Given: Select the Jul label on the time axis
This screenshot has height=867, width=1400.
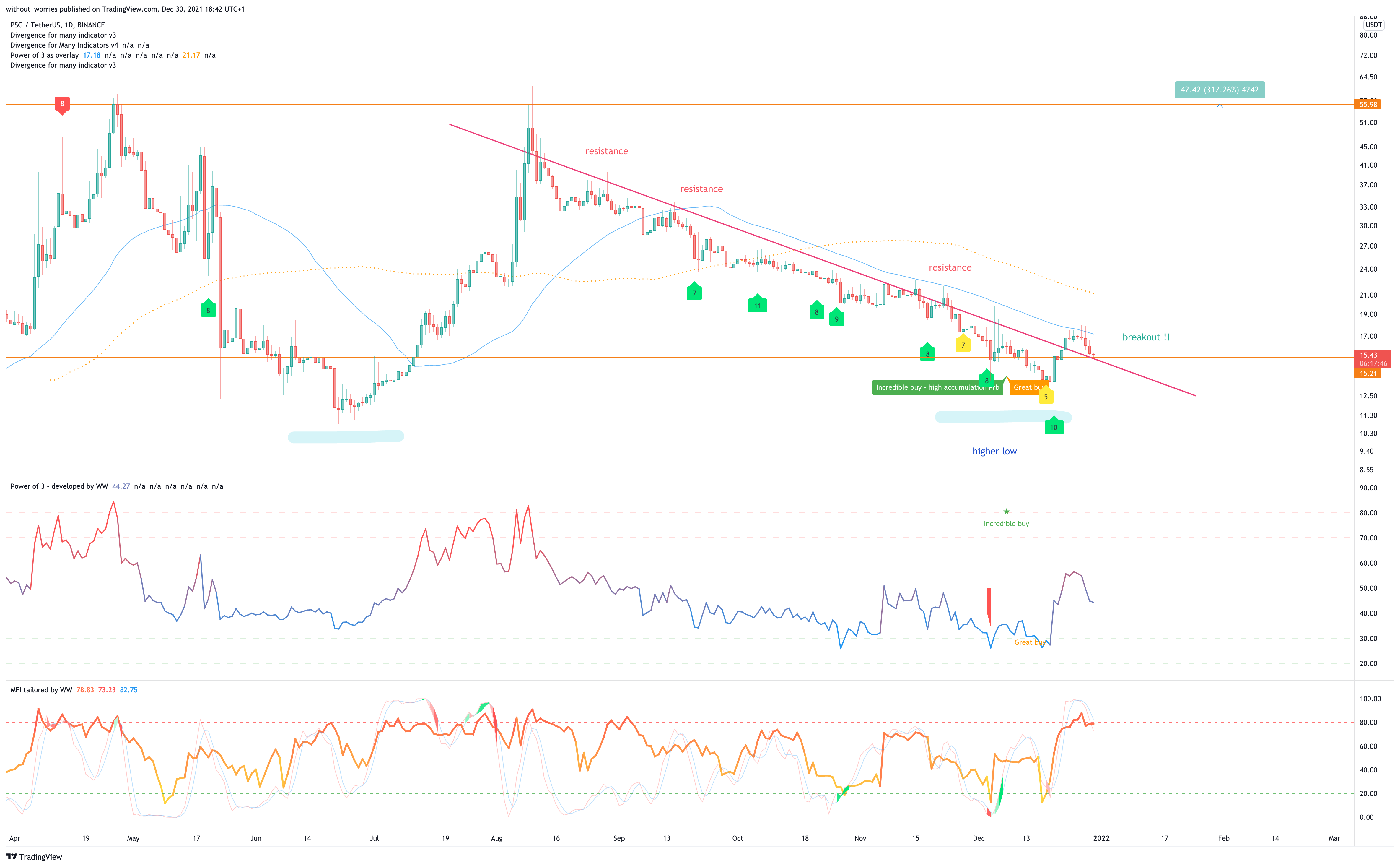Looking at the screenshot, I should pyautogui.click(x=374, y=838).
